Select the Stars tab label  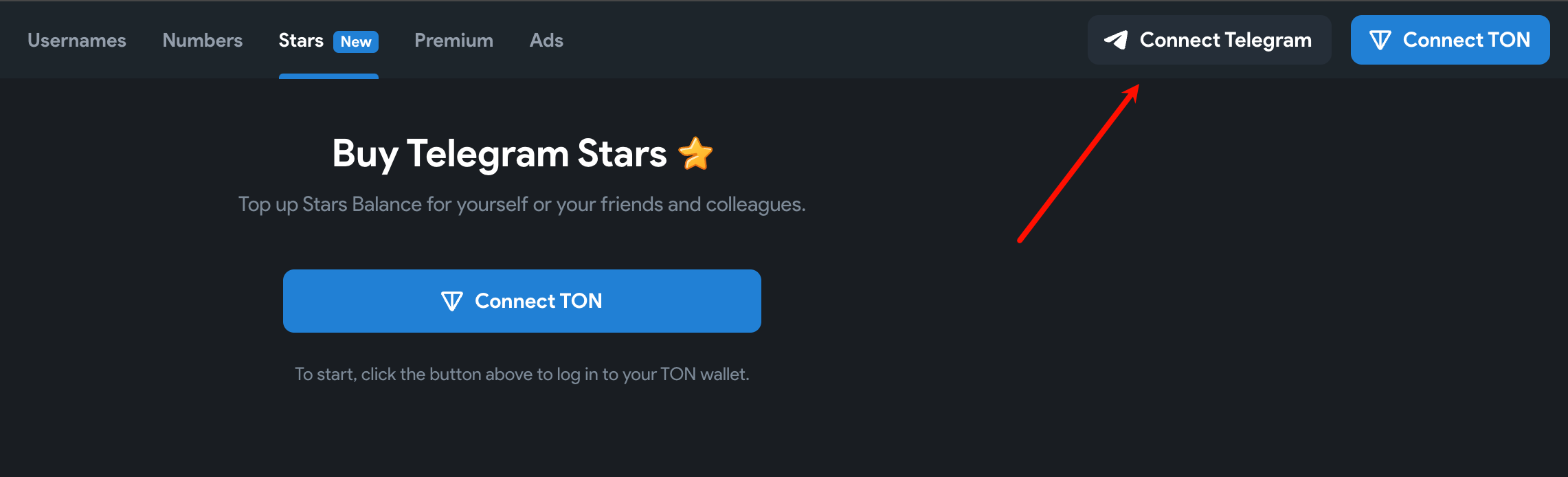[x=301, y=41]
